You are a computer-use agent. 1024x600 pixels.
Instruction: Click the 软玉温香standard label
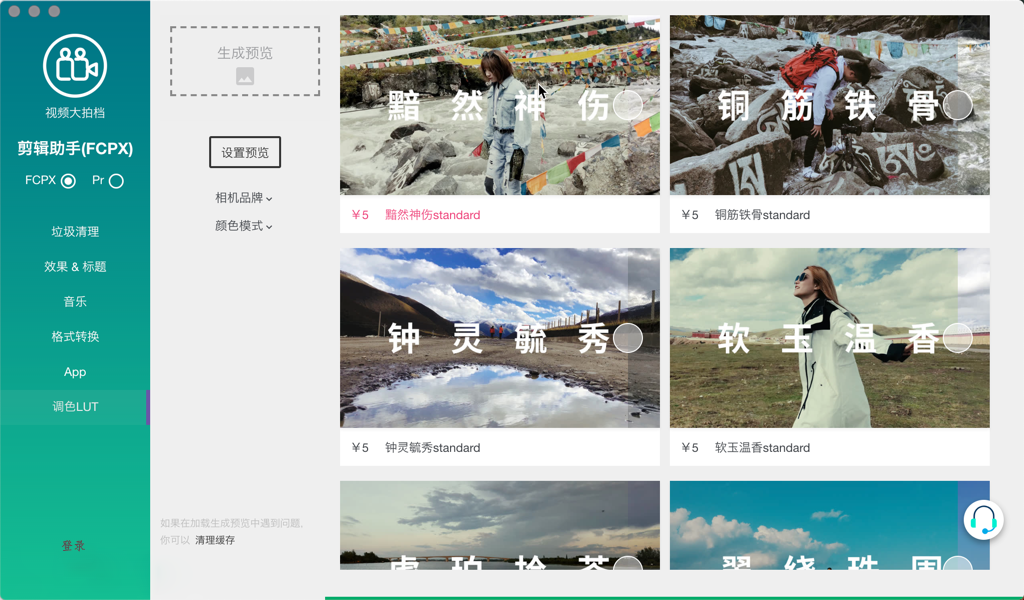click(x=762, y=448)
